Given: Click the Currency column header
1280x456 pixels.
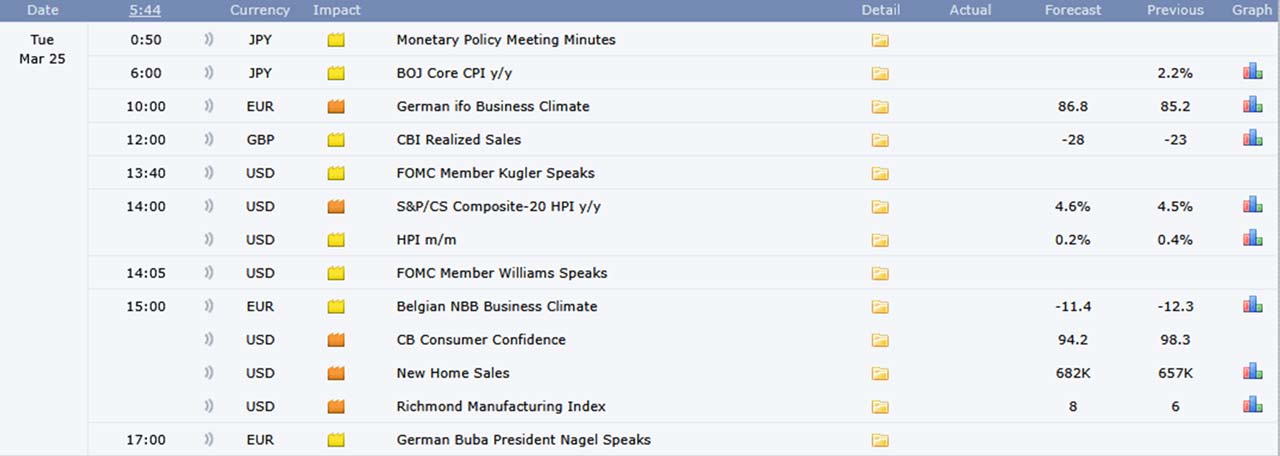Looking at the screenshot, I should [260, 10].
